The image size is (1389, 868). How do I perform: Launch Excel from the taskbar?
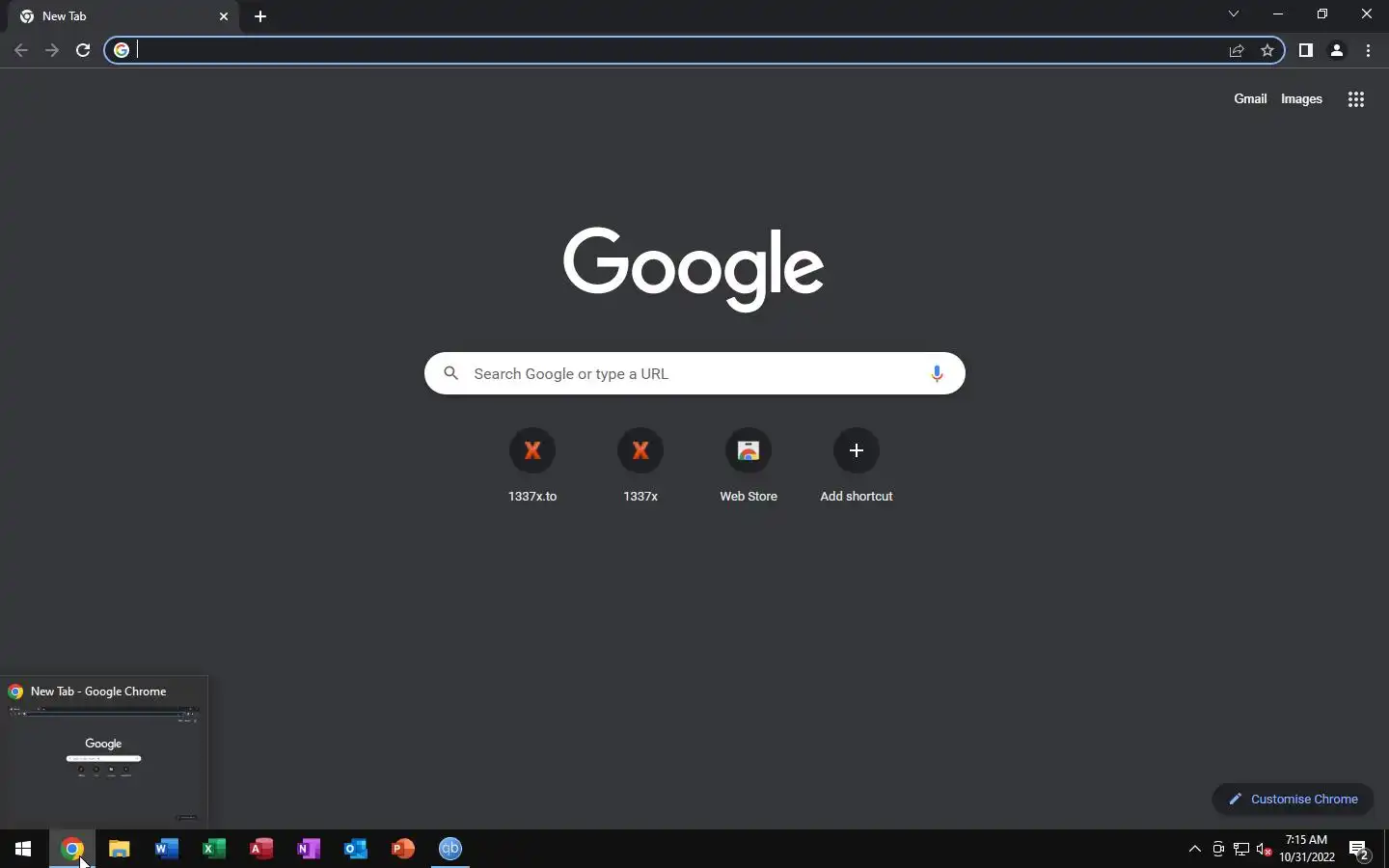tap(213, 849)
